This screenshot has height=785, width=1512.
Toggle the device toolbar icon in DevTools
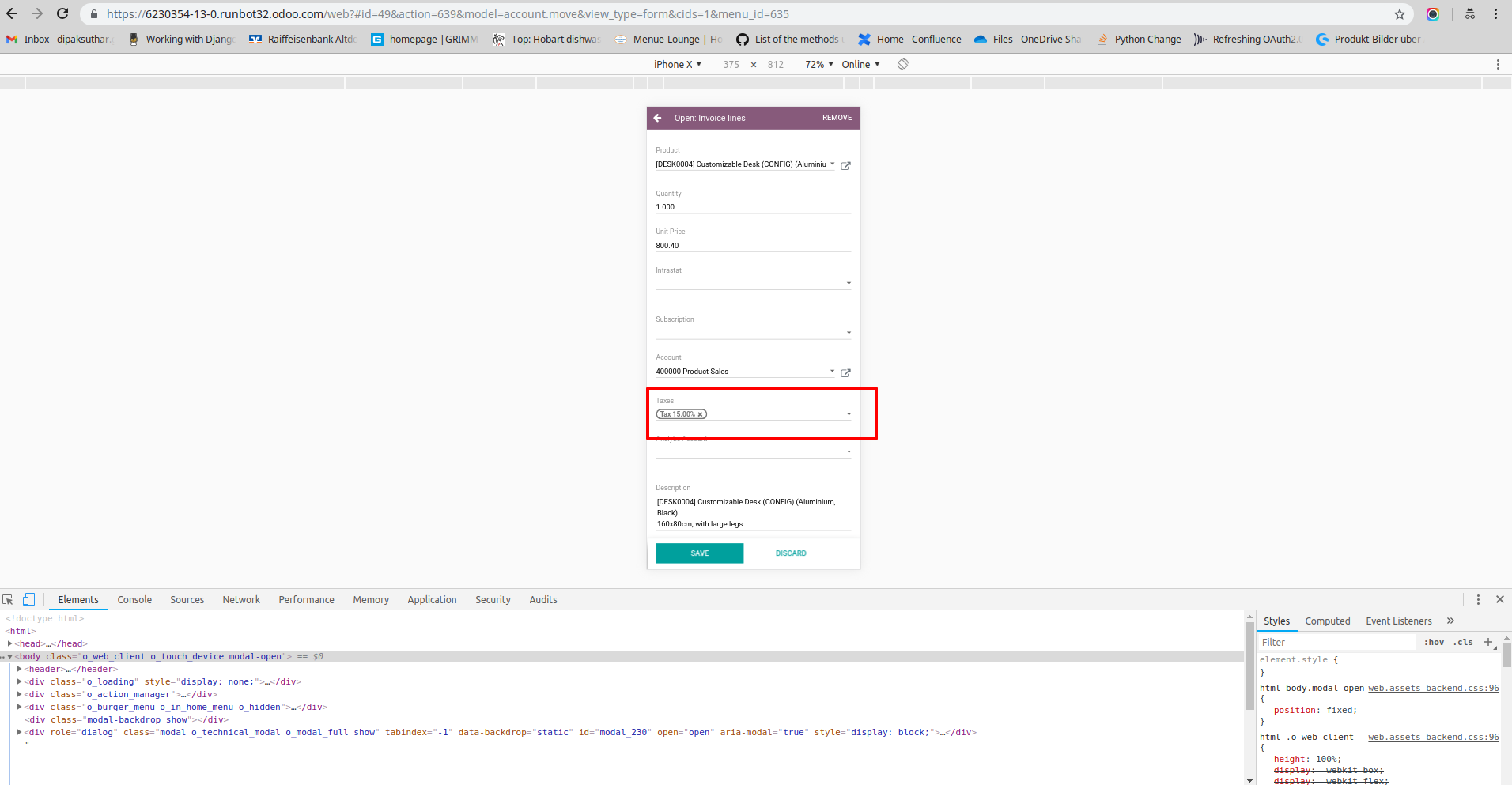[x=28, y=599]
